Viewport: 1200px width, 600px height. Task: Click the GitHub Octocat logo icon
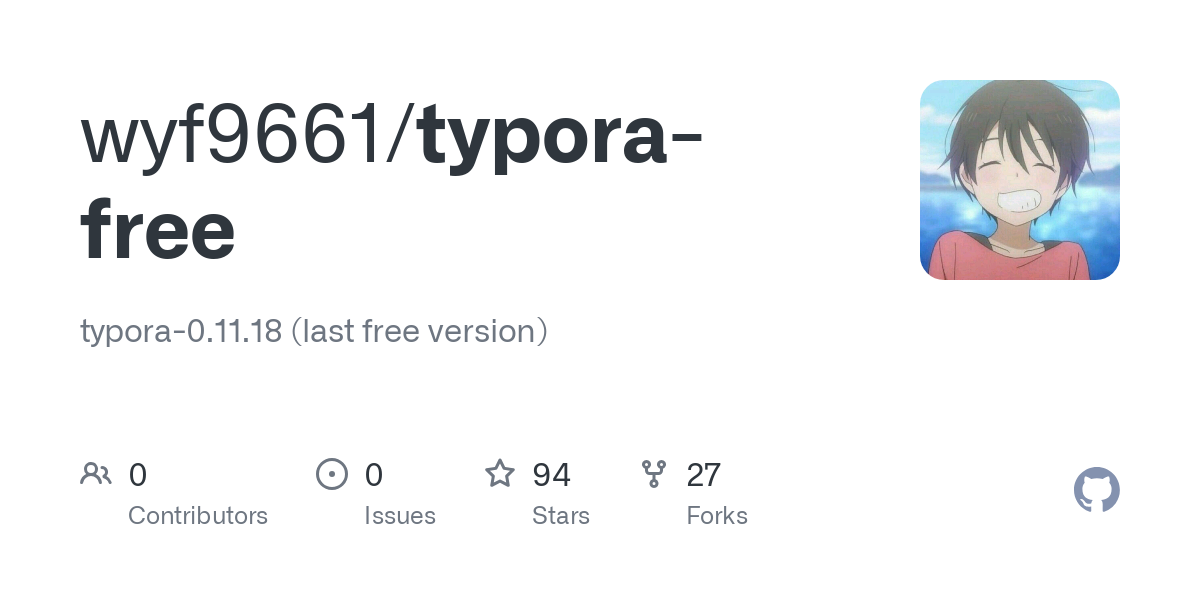[1096, 491]
